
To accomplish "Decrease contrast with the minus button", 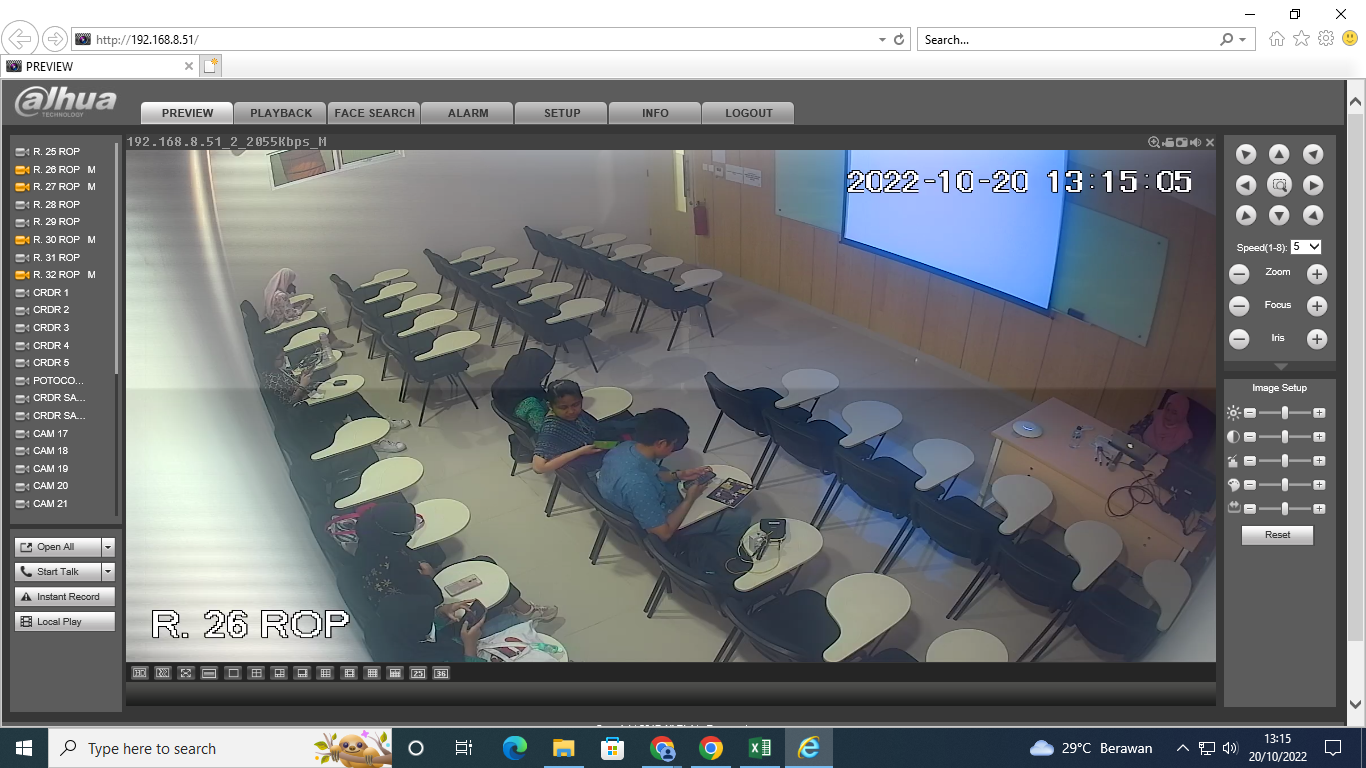I will coord(1250,437).
